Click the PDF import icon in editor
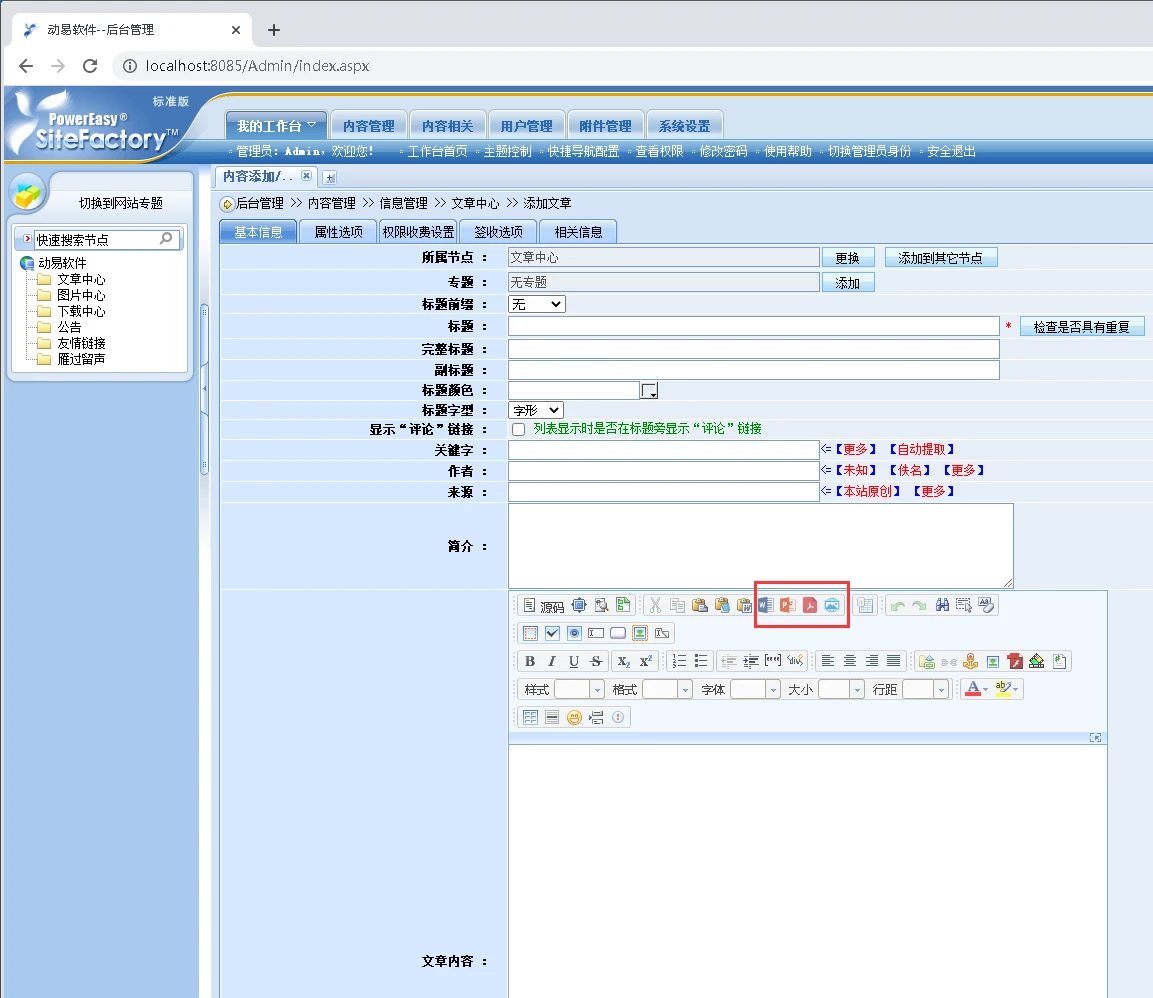 click(810, 605)
